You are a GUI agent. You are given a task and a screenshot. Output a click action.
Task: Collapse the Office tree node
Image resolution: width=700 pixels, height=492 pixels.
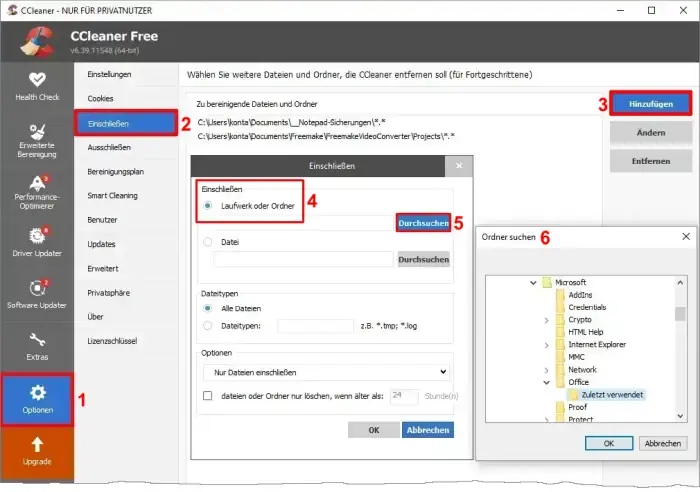(546, 382)
